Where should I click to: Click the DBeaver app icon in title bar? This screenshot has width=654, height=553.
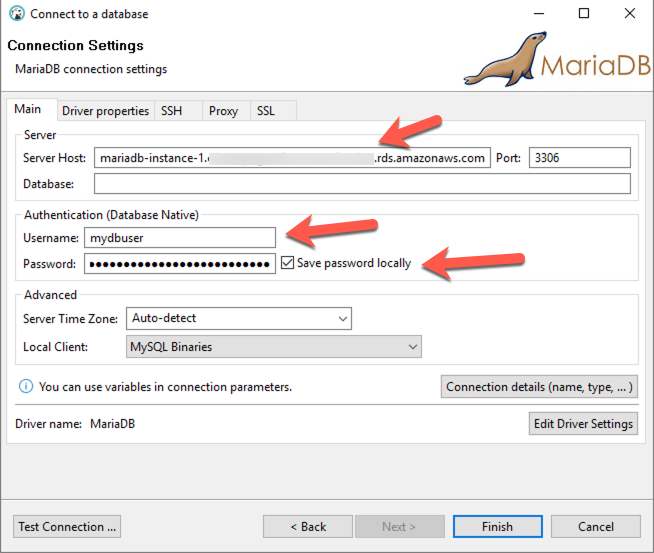17,13
